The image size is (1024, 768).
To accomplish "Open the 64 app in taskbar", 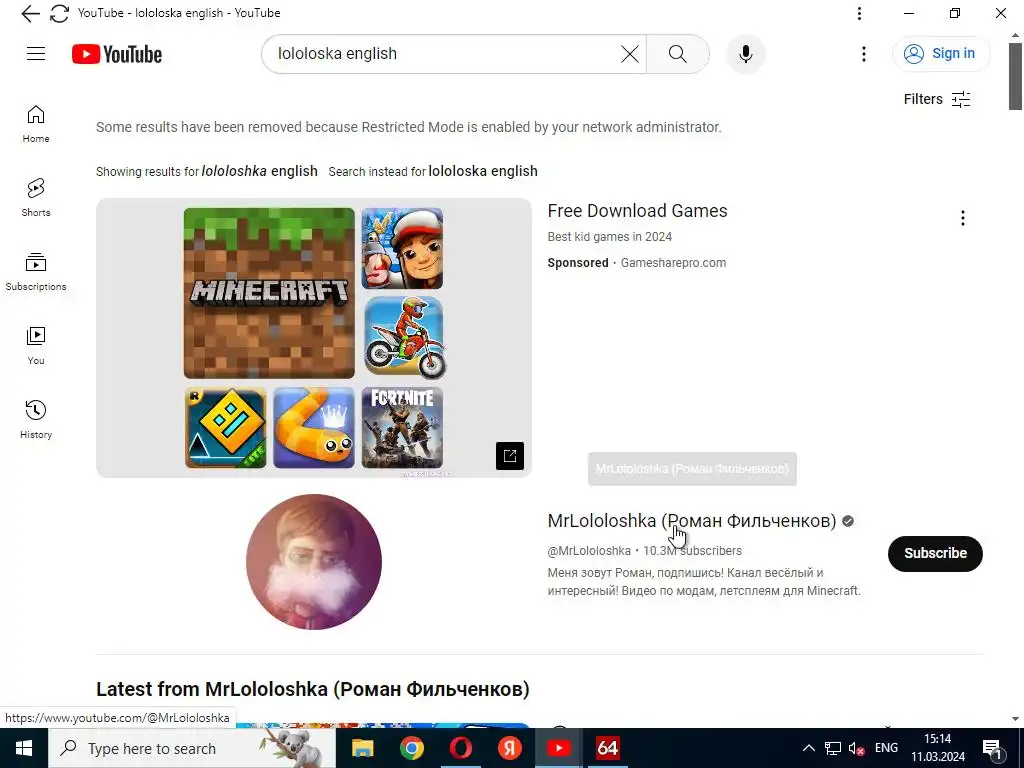I will pyautogui.click(x=607, y=748).
